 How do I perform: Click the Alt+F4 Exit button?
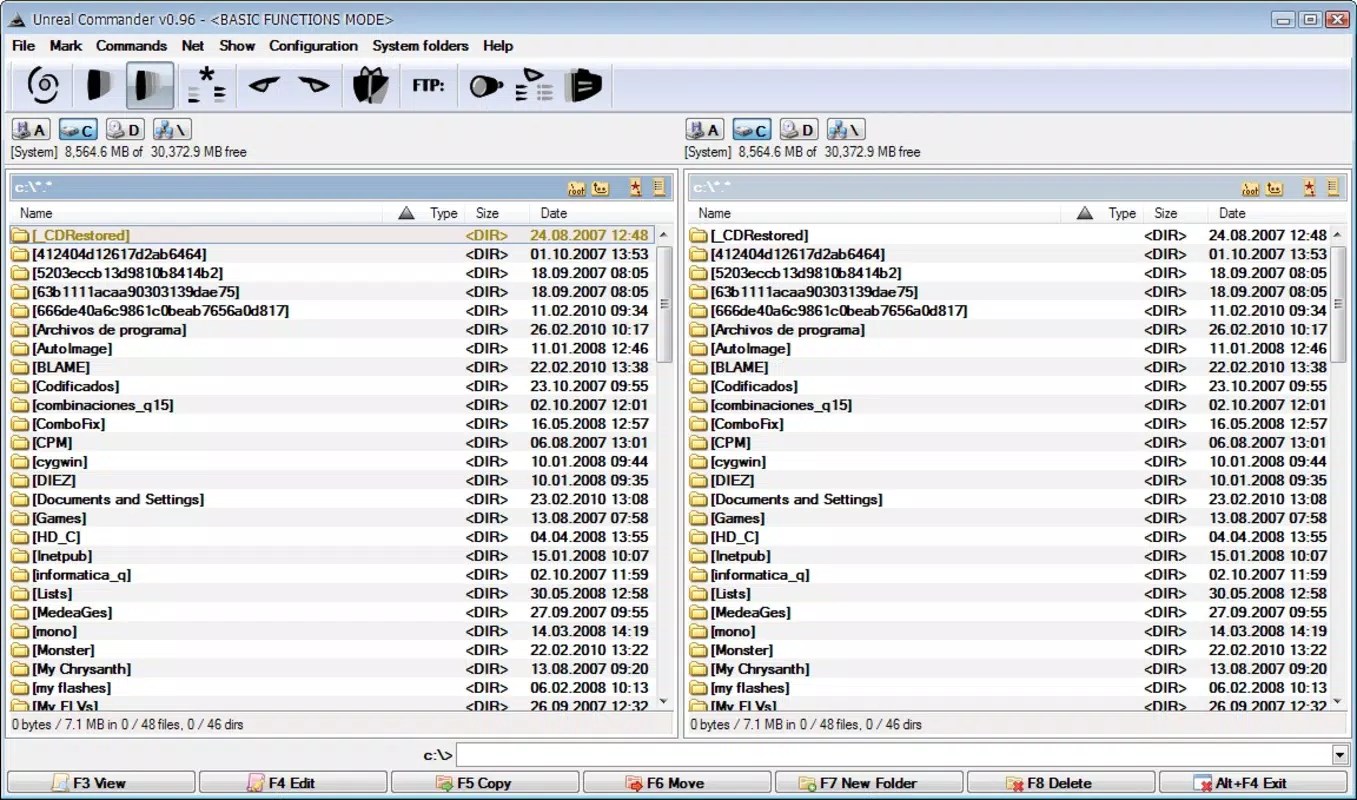click(x=1253, y=783)
